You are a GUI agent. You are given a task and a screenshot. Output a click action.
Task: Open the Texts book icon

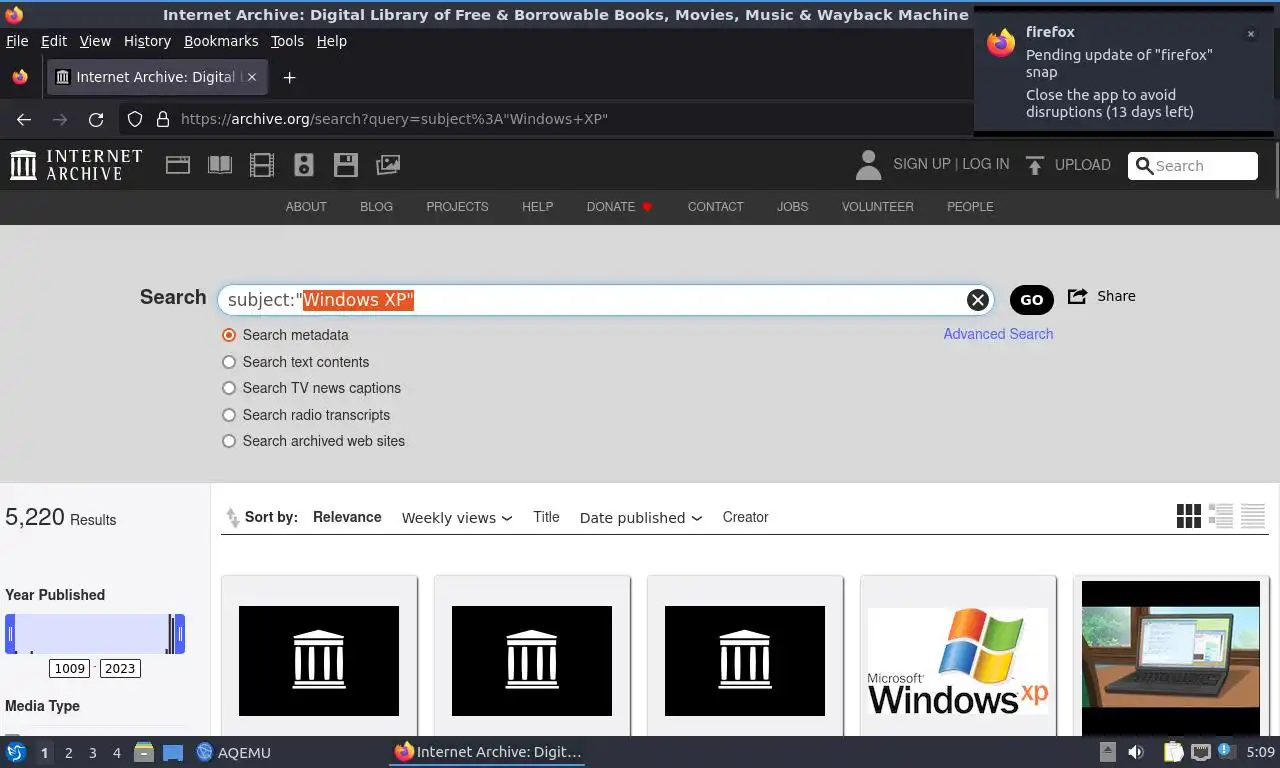click(x=220, y=165)
